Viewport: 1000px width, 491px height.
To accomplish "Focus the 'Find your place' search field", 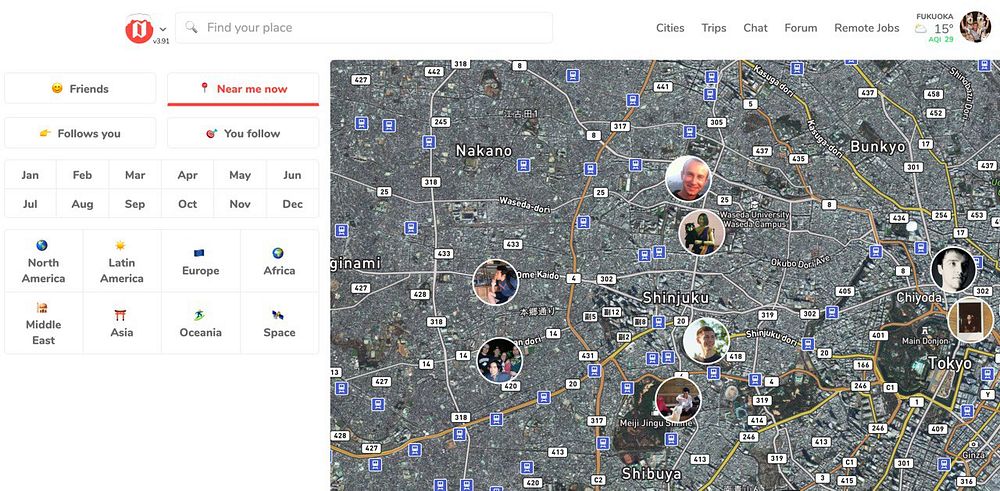I will click(364, 28).
